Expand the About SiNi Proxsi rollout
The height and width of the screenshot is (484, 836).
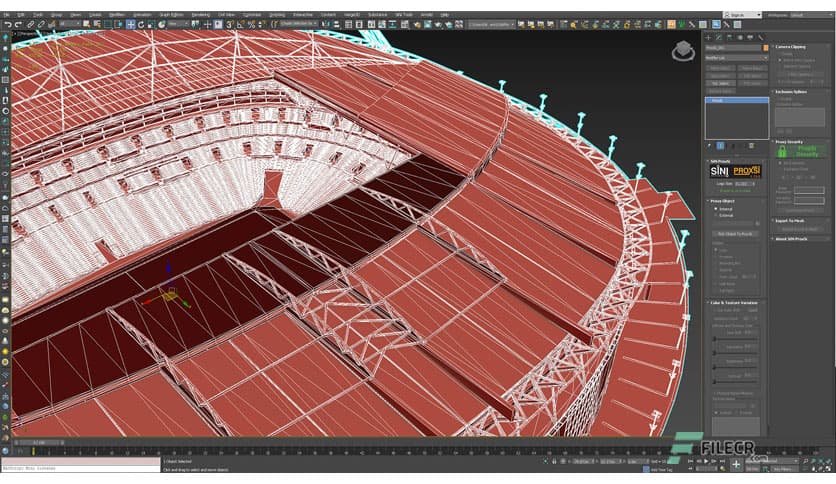(791, 239)
